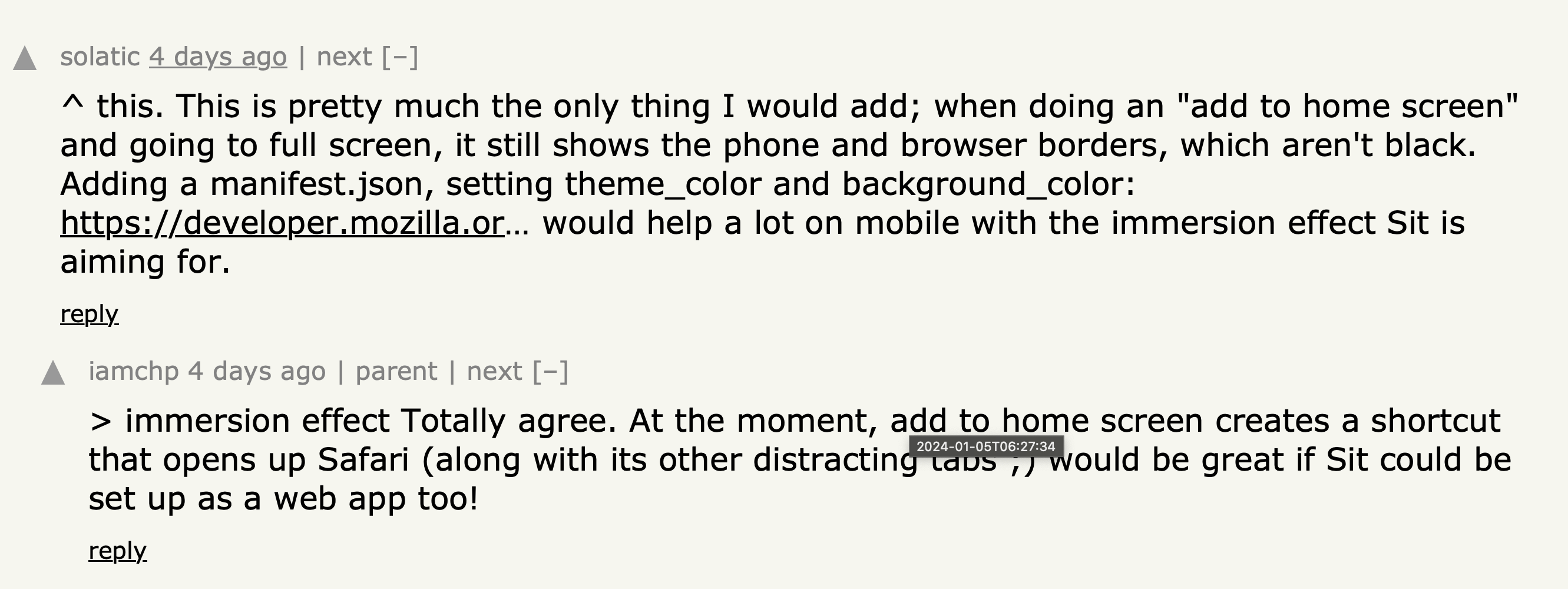1568x589 pixels.
Task: Click solatic's comment text starting '^ this.'
Action: click(x=789, y=184)
